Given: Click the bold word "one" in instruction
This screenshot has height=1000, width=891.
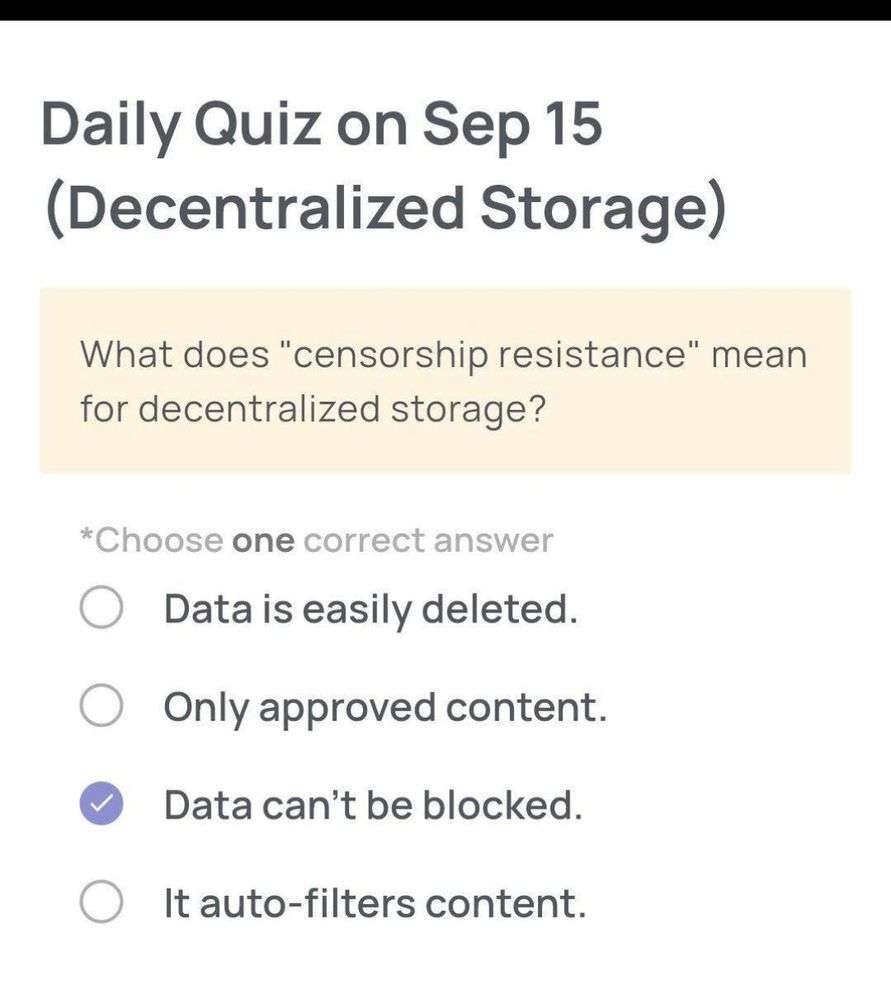Looking at the screenshot, I should point(263,541).
